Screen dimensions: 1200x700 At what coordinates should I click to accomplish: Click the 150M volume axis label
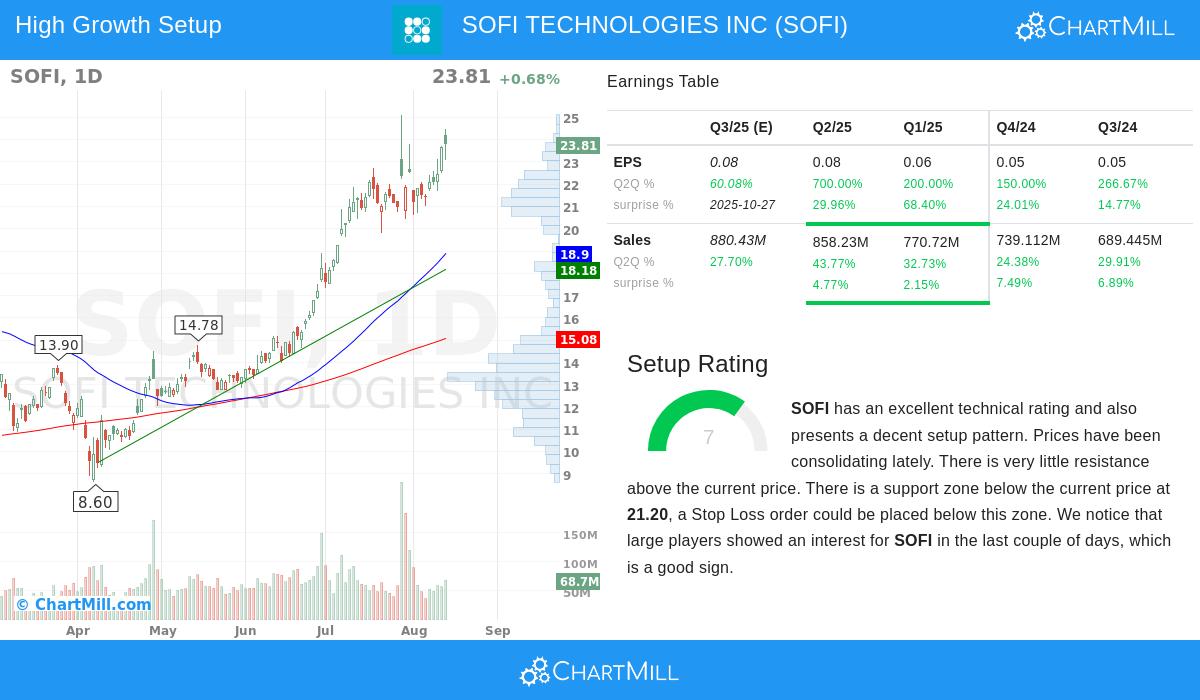(580, 536)
